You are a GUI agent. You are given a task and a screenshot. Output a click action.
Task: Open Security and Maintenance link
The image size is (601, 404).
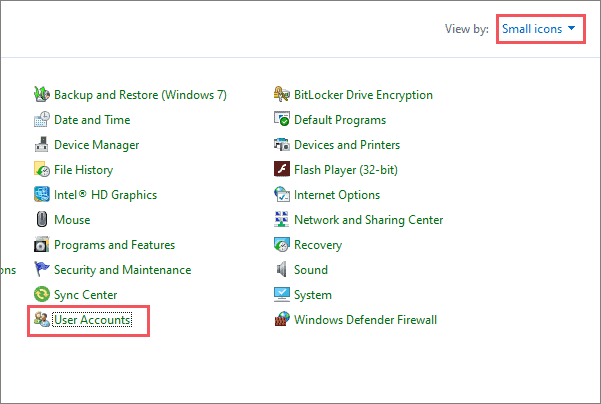pos(123,270)
